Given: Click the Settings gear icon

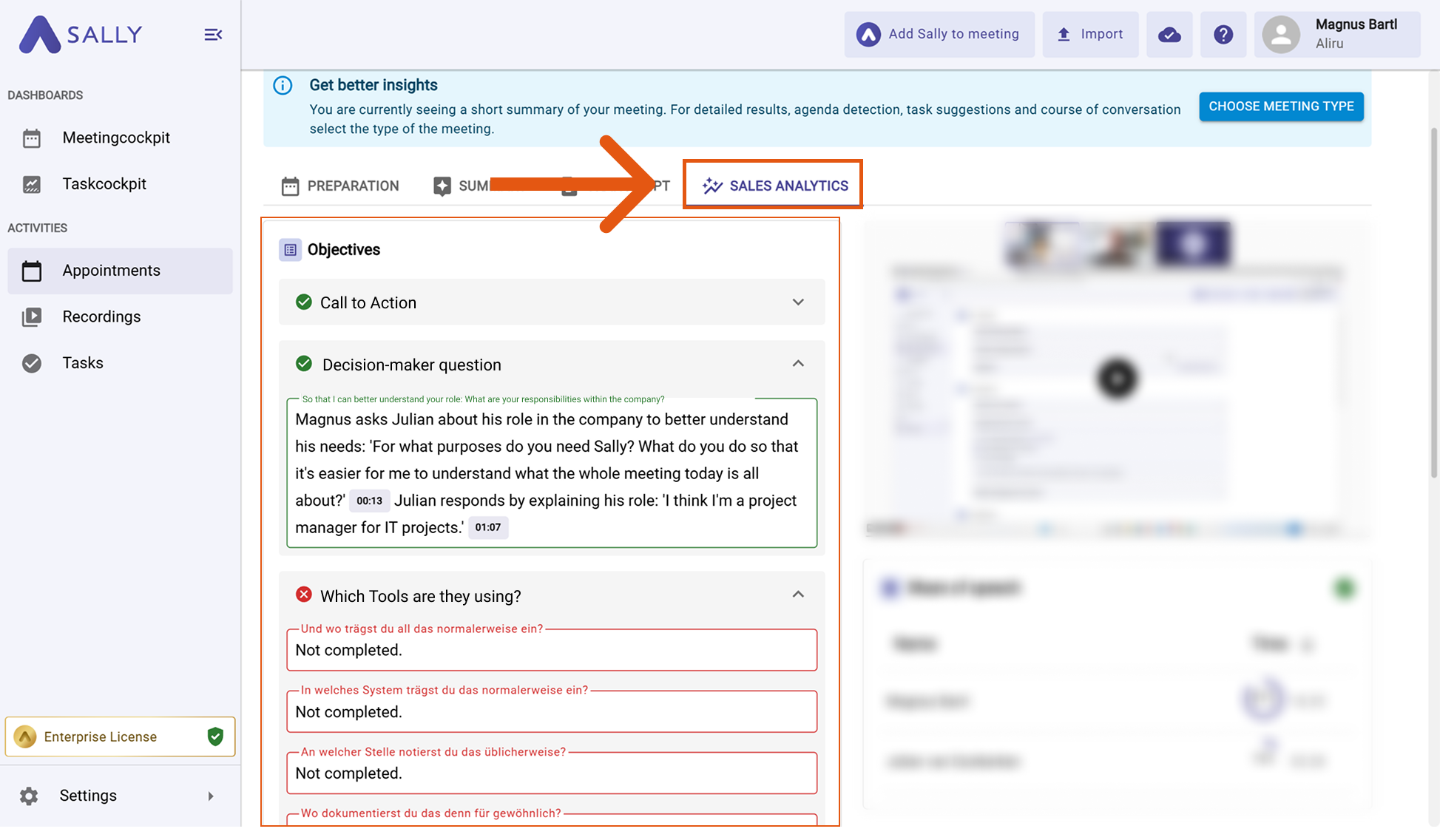Looking at the screenshot, I should pos(29,796).
